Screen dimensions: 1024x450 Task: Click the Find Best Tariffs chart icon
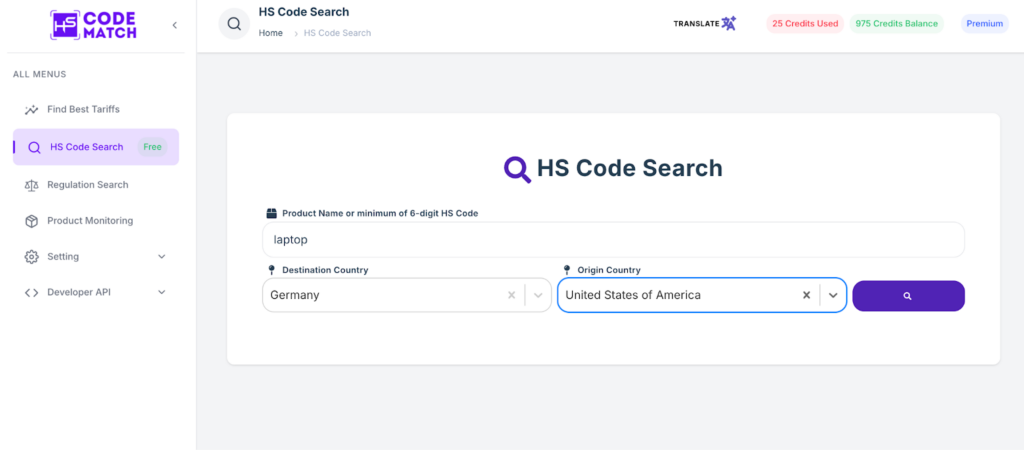(x=32, y=109)
